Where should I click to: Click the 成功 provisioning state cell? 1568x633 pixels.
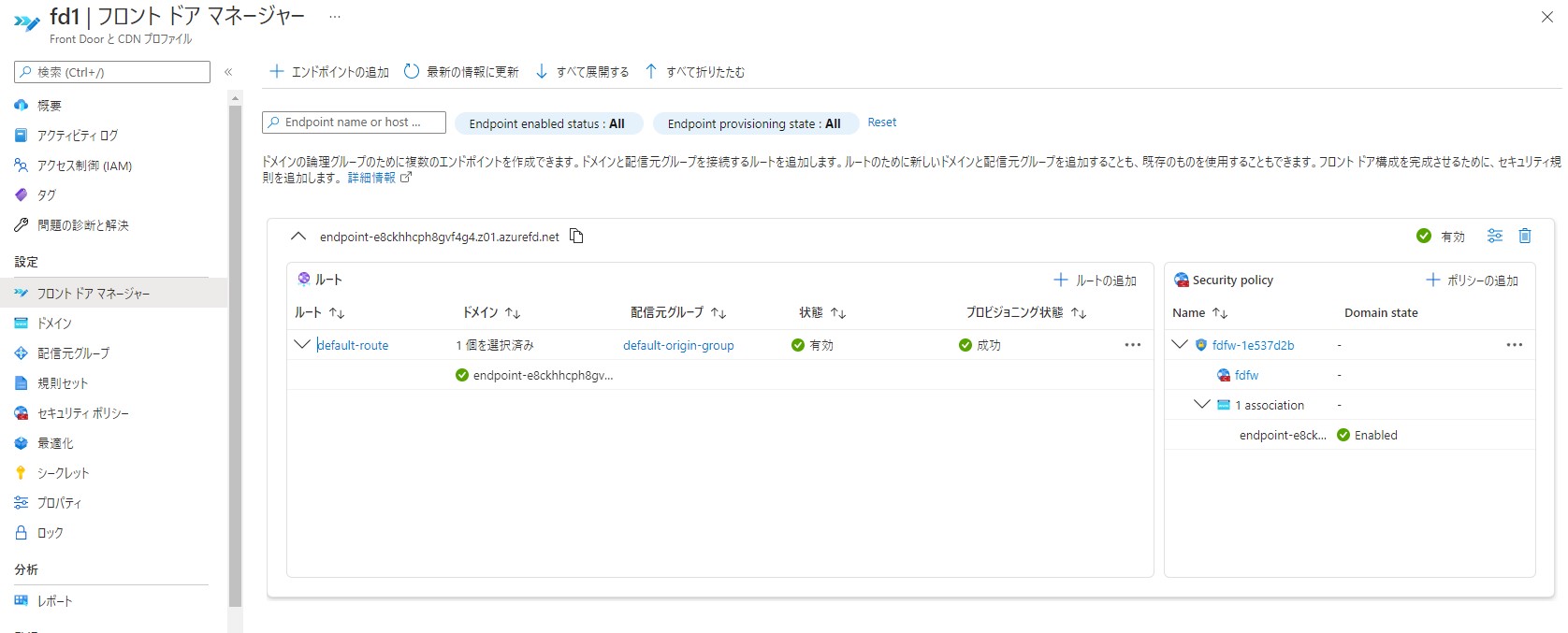click(x=980, y=345)
